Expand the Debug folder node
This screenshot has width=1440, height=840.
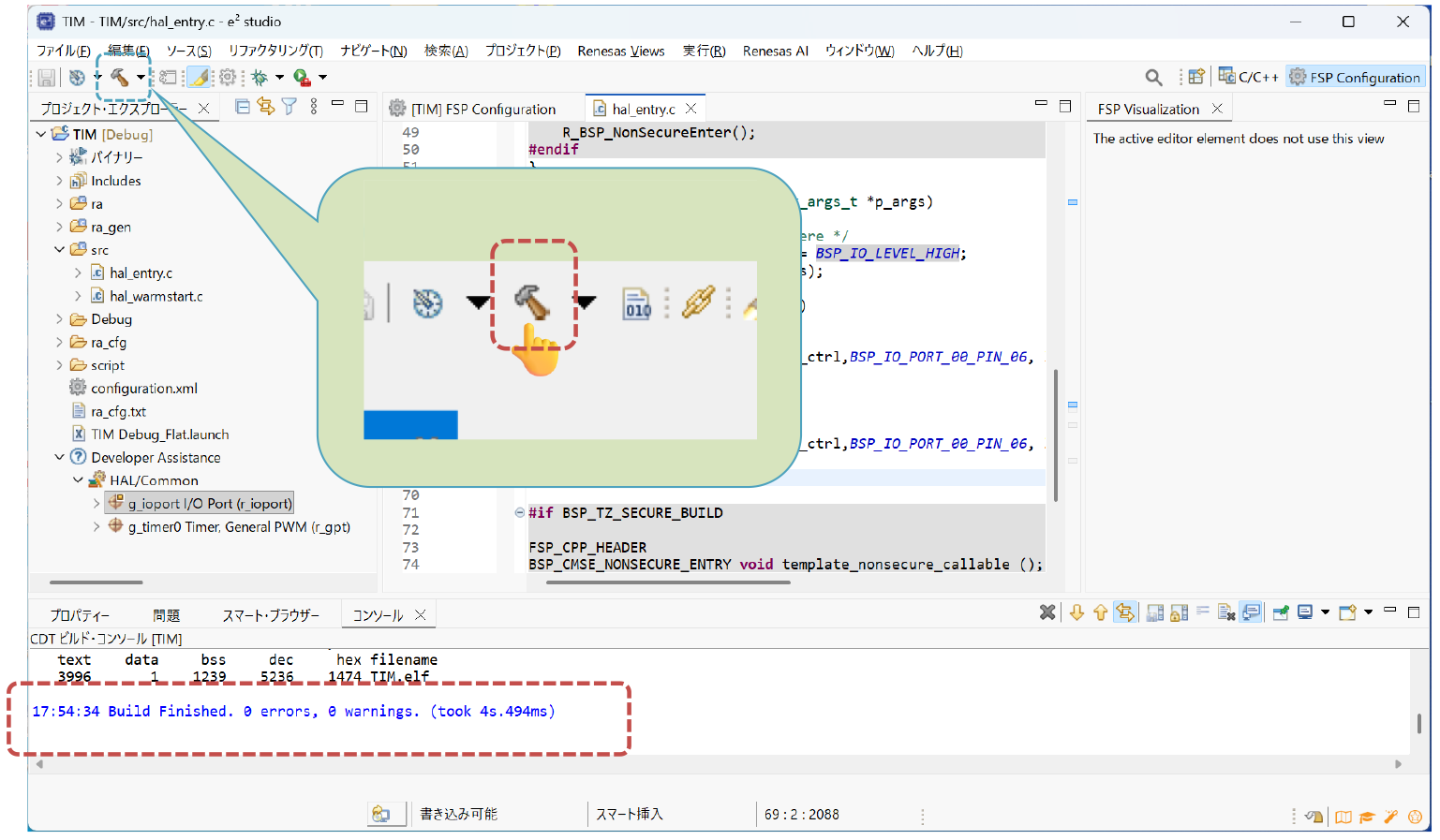(x=59, y=319)
